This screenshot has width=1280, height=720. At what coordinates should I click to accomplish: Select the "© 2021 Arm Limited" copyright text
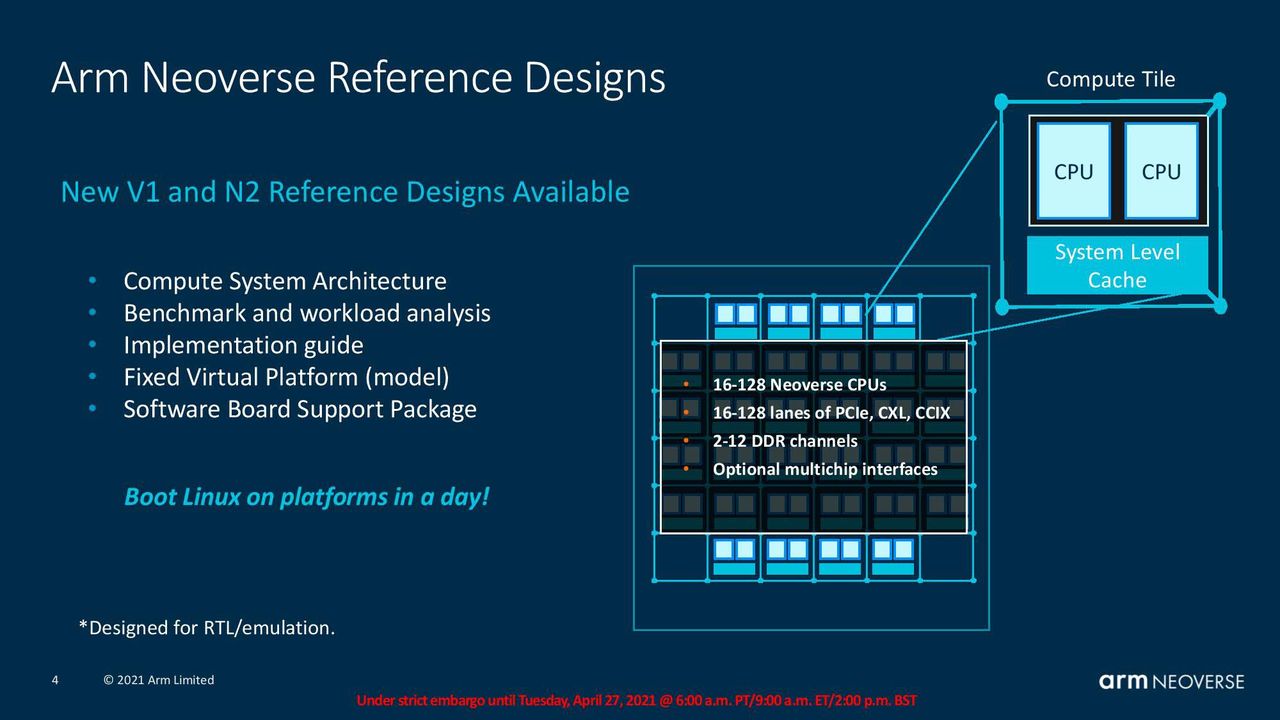point(159,680)
